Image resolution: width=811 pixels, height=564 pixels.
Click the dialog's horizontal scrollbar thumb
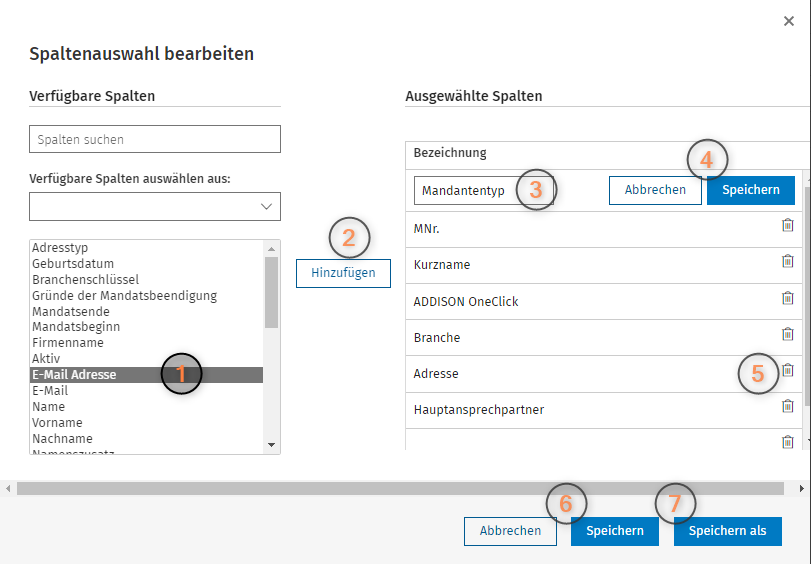[x=400, y=488]
